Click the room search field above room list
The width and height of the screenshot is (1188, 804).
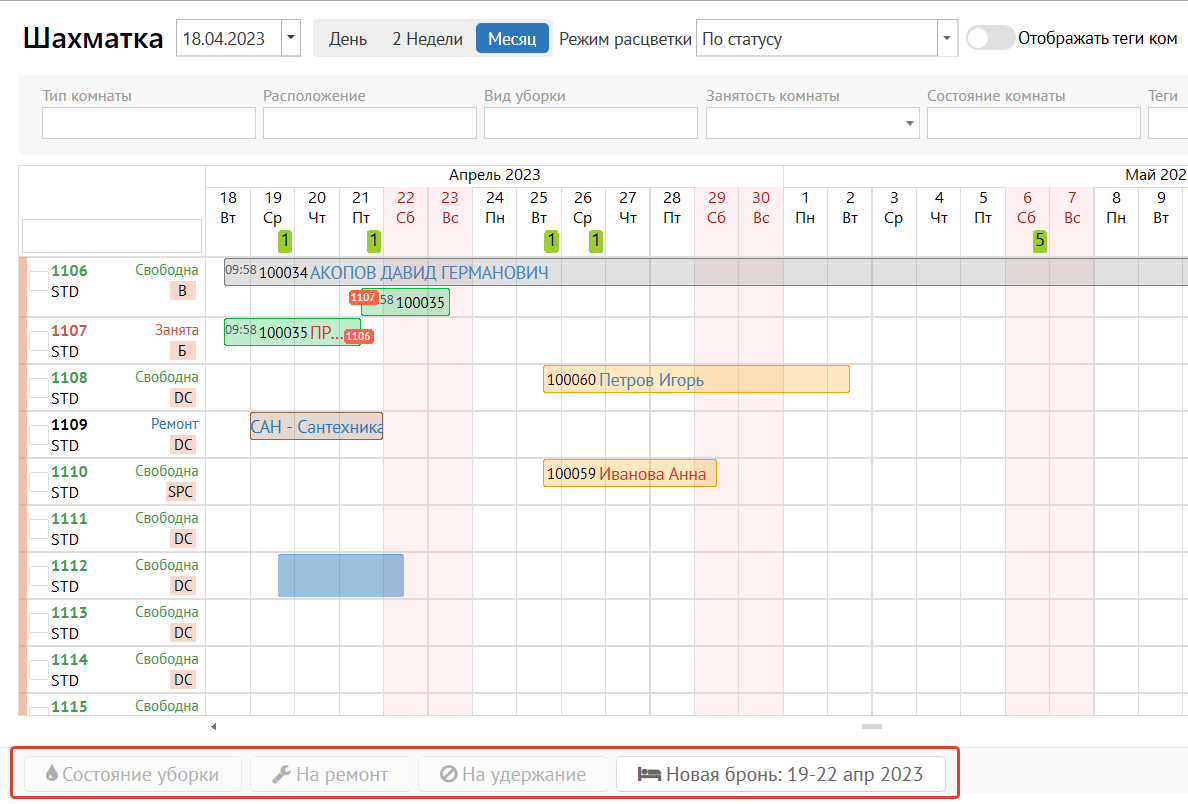tap(112, 236)
